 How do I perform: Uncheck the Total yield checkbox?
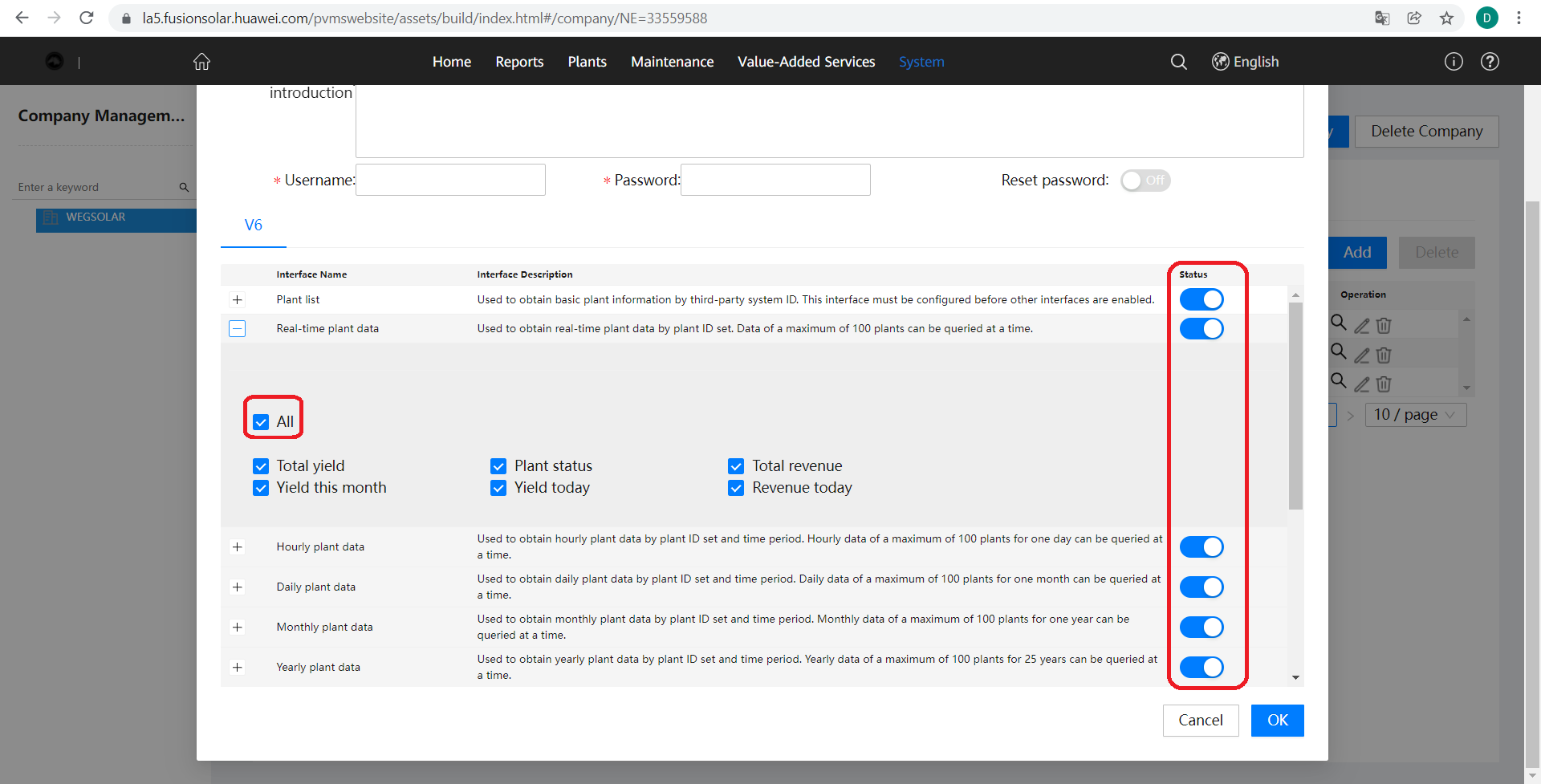tap(261, 466)
